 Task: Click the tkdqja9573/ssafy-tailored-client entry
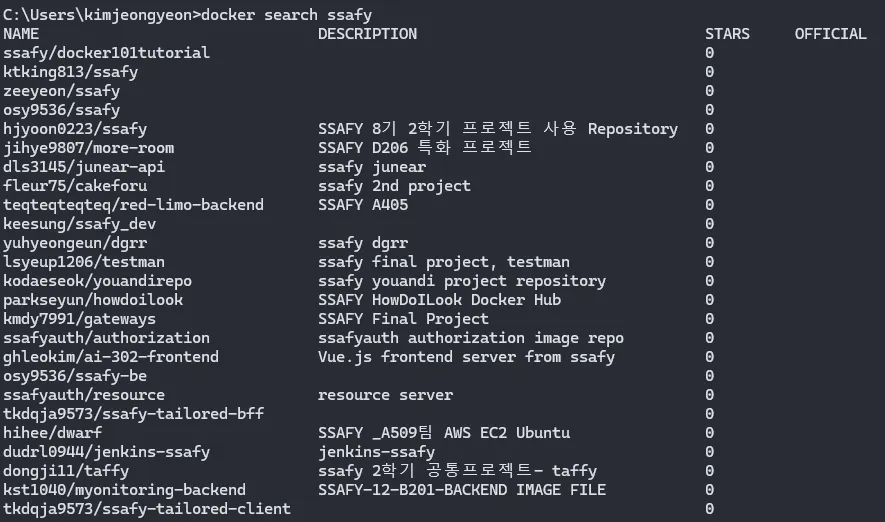click(x=147, y=509)
